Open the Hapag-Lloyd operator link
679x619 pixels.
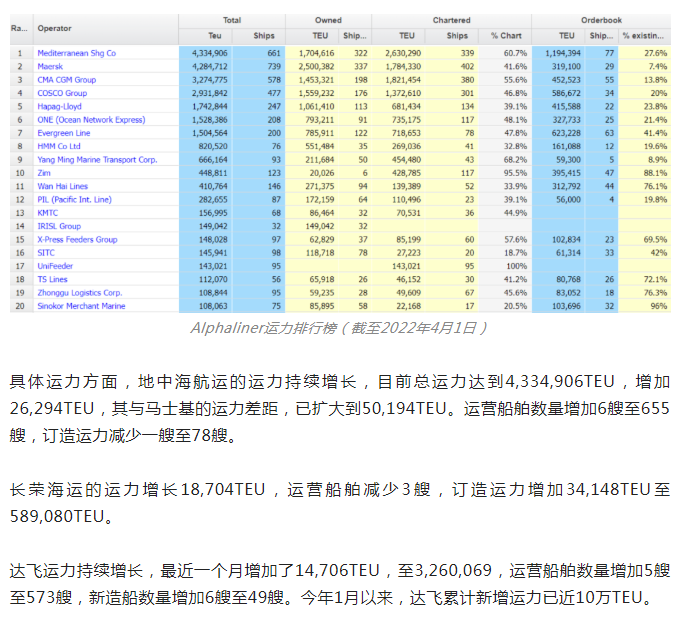point(59,107)
